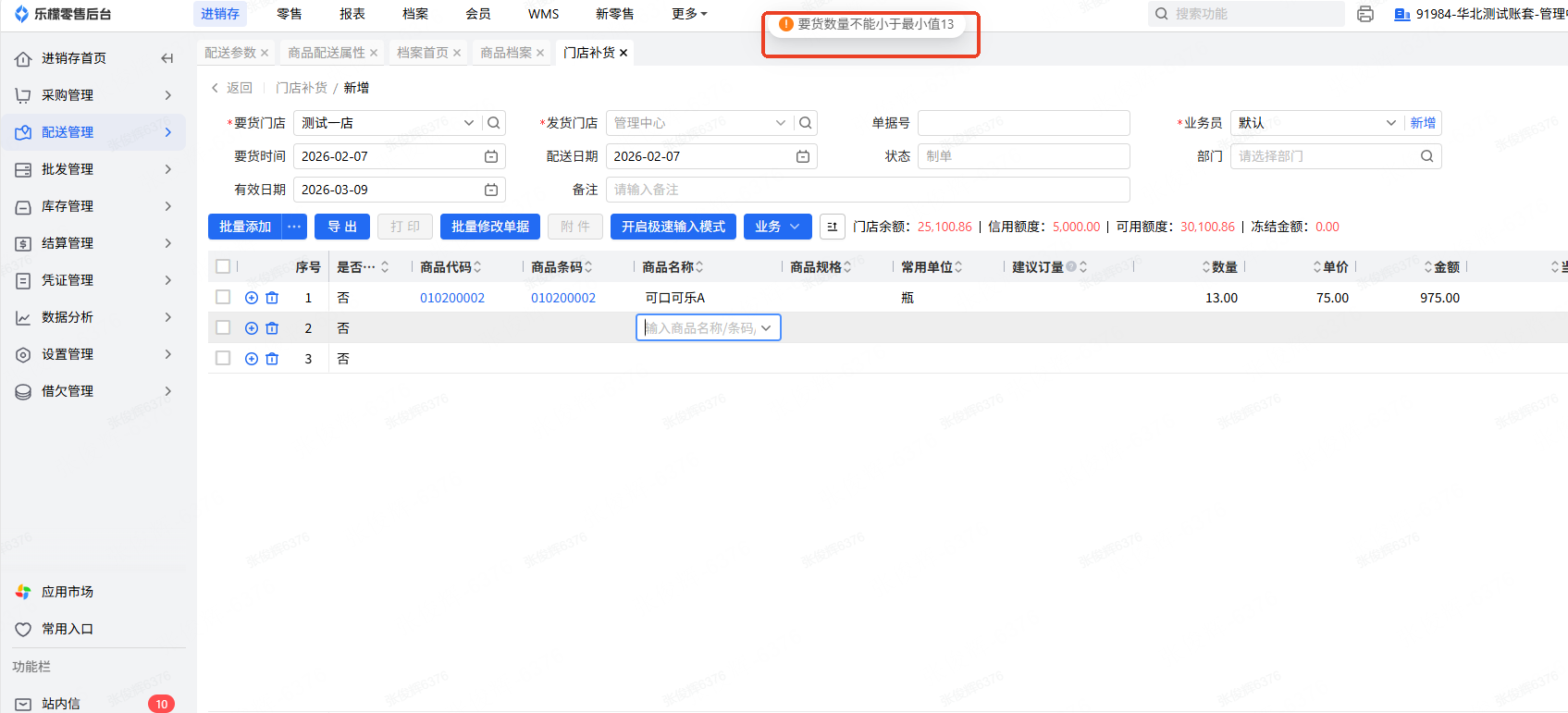Click the search icon beside 要货门店

[x=494, y=123]
